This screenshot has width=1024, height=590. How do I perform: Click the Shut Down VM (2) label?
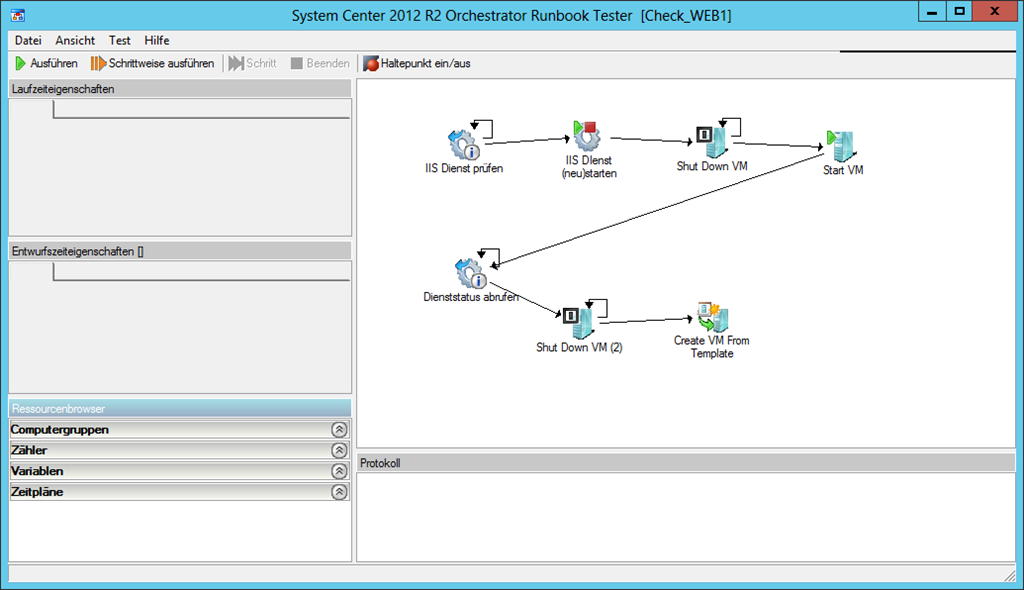(579, 348)
